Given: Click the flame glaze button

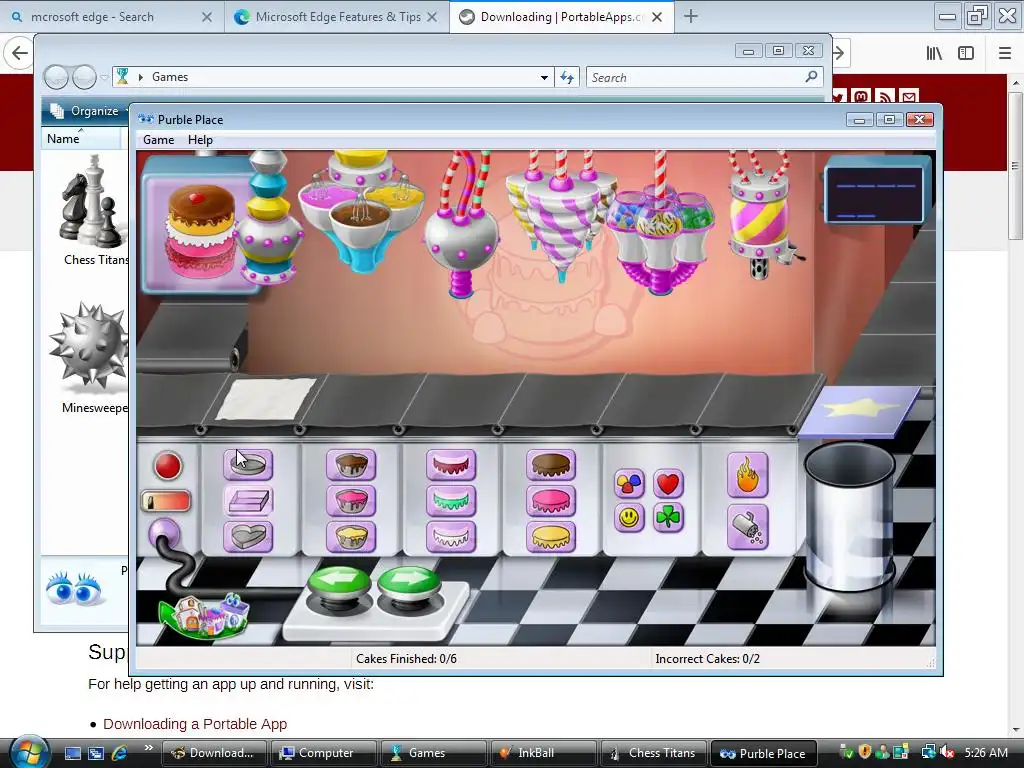Looking at the screenshot, I should tap(747, 475).
